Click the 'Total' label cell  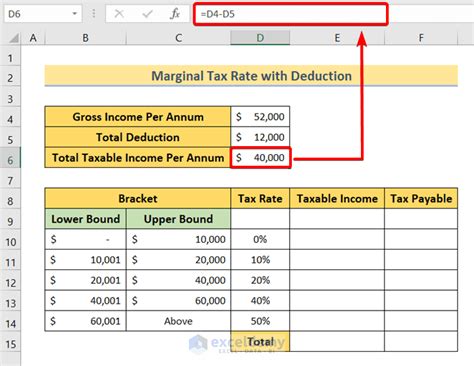point(260,341)
